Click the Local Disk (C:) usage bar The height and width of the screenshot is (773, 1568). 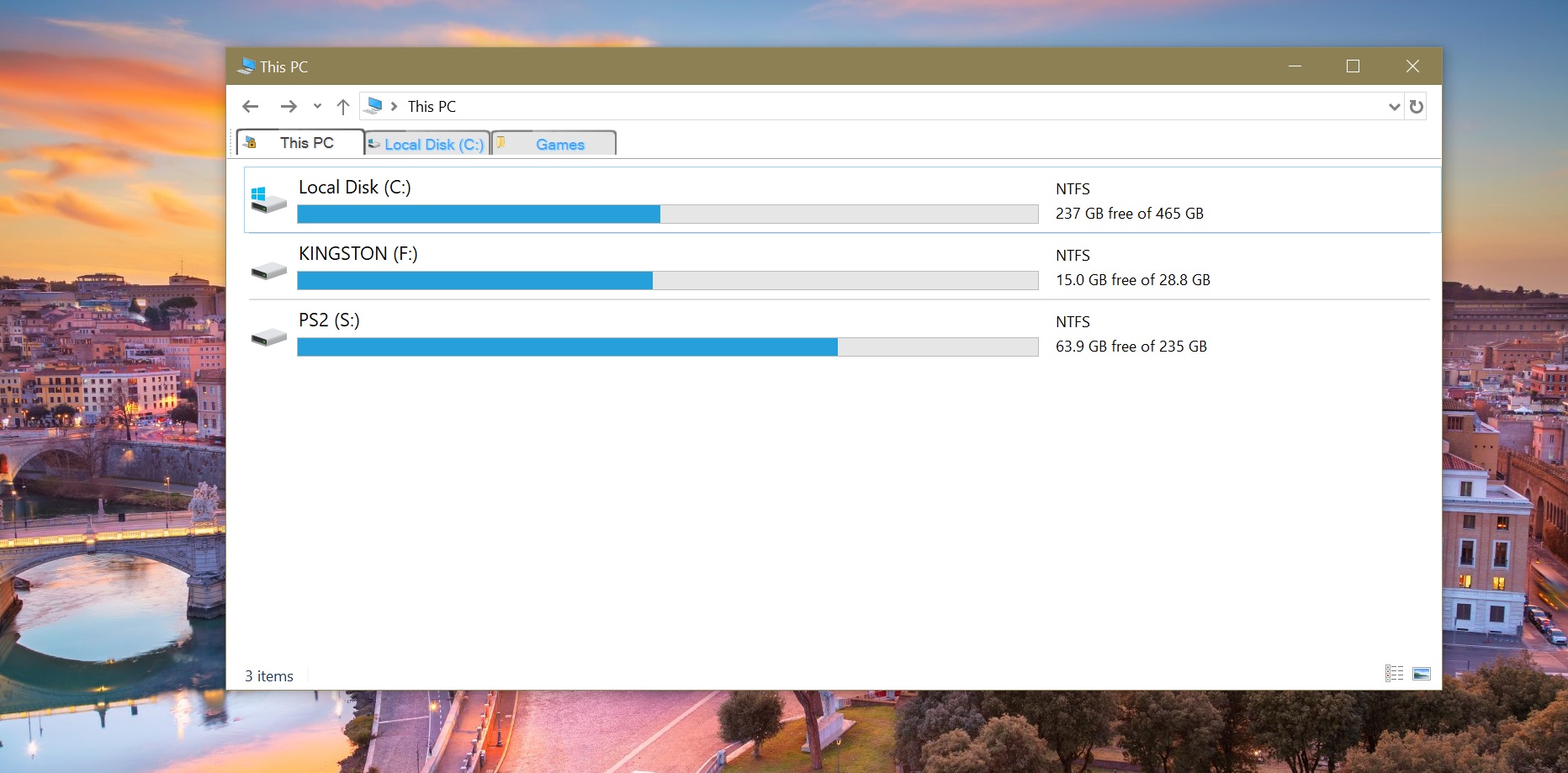tap(668, 214)
